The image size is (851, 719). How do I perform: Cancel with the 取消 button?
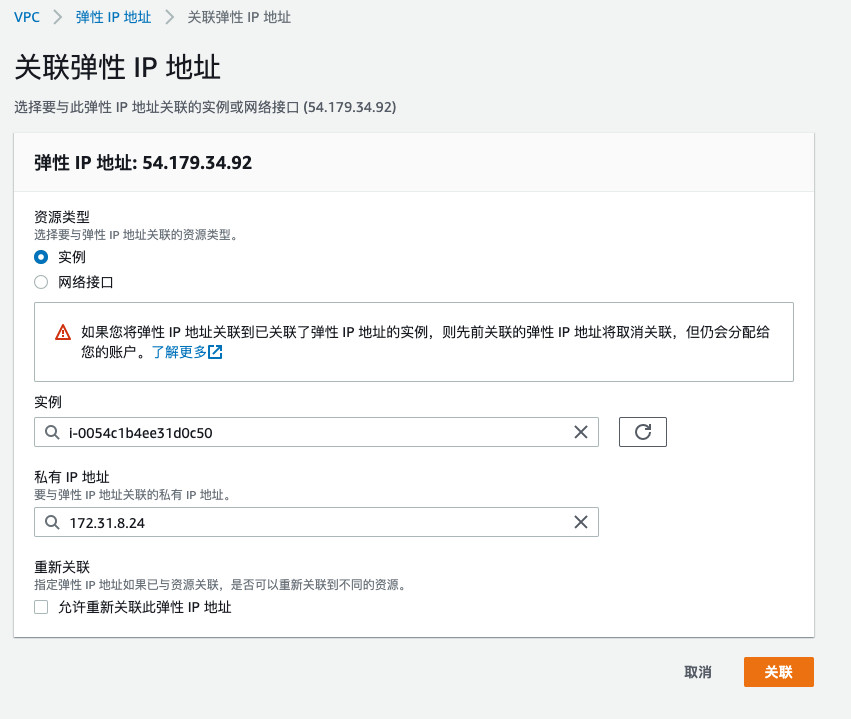(696, 672)
